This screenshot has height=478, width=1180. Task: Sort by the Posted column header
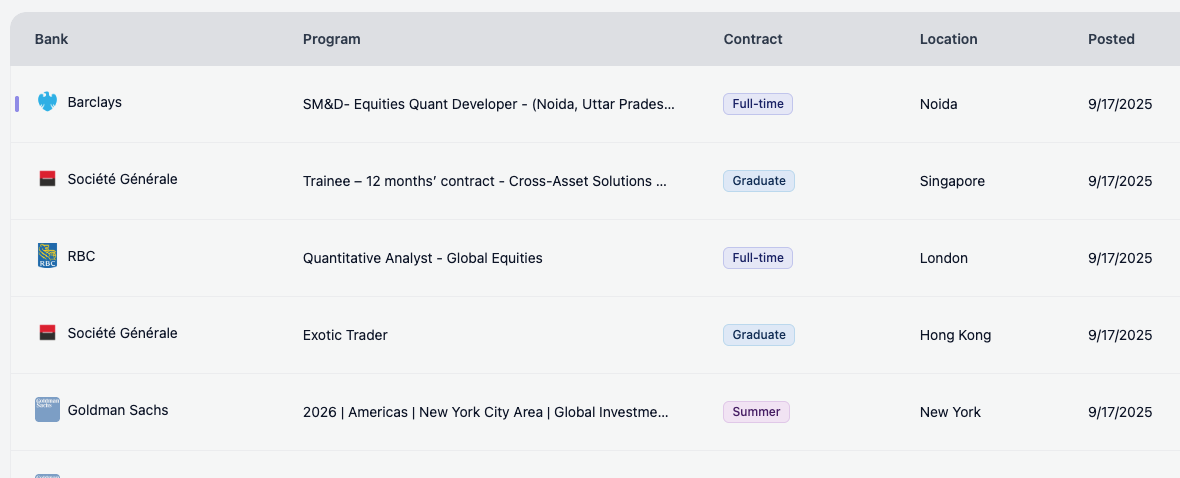tap(1111, 39)
